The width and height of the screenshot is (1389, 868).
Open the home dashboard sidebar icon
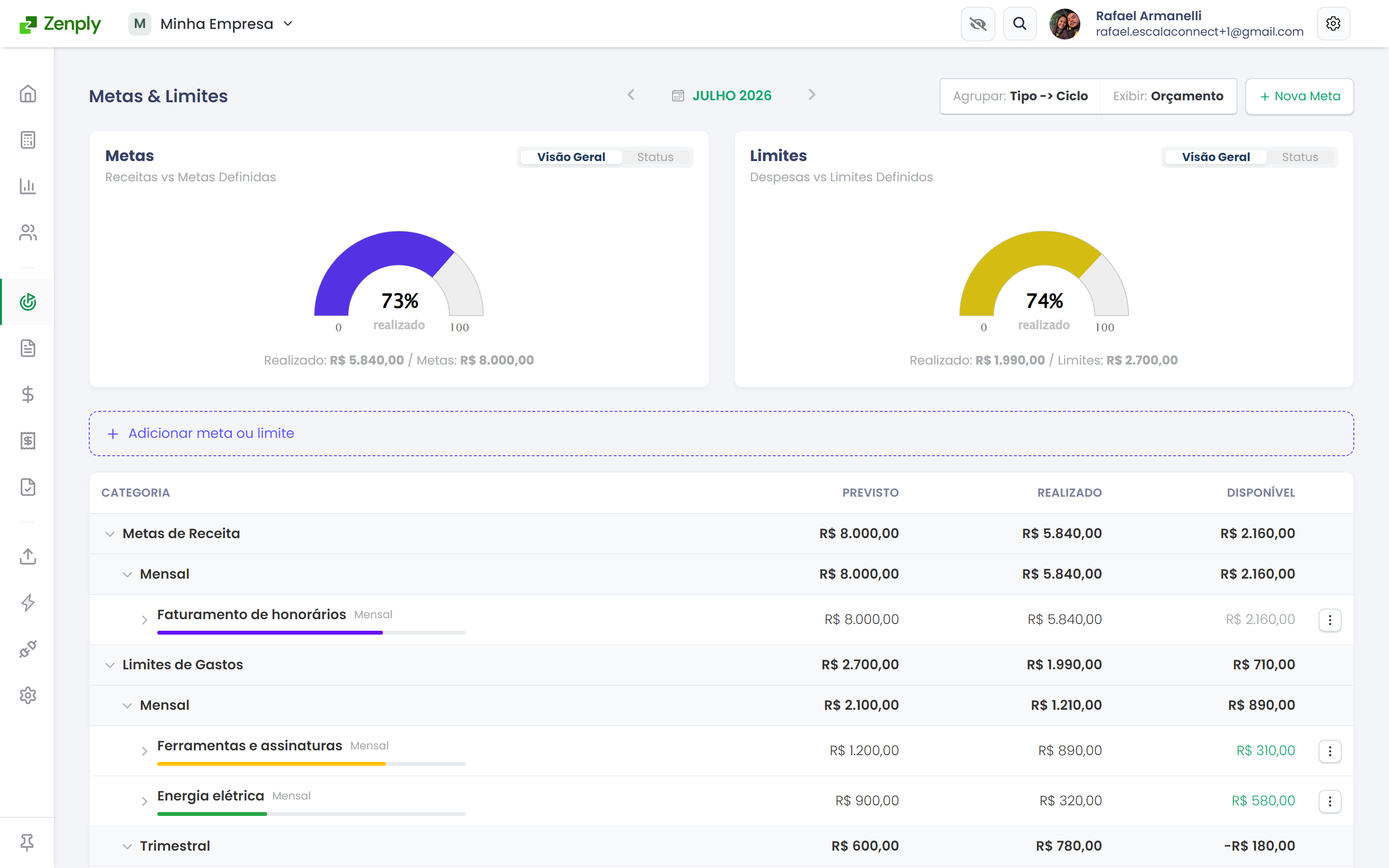click(27, 94)
